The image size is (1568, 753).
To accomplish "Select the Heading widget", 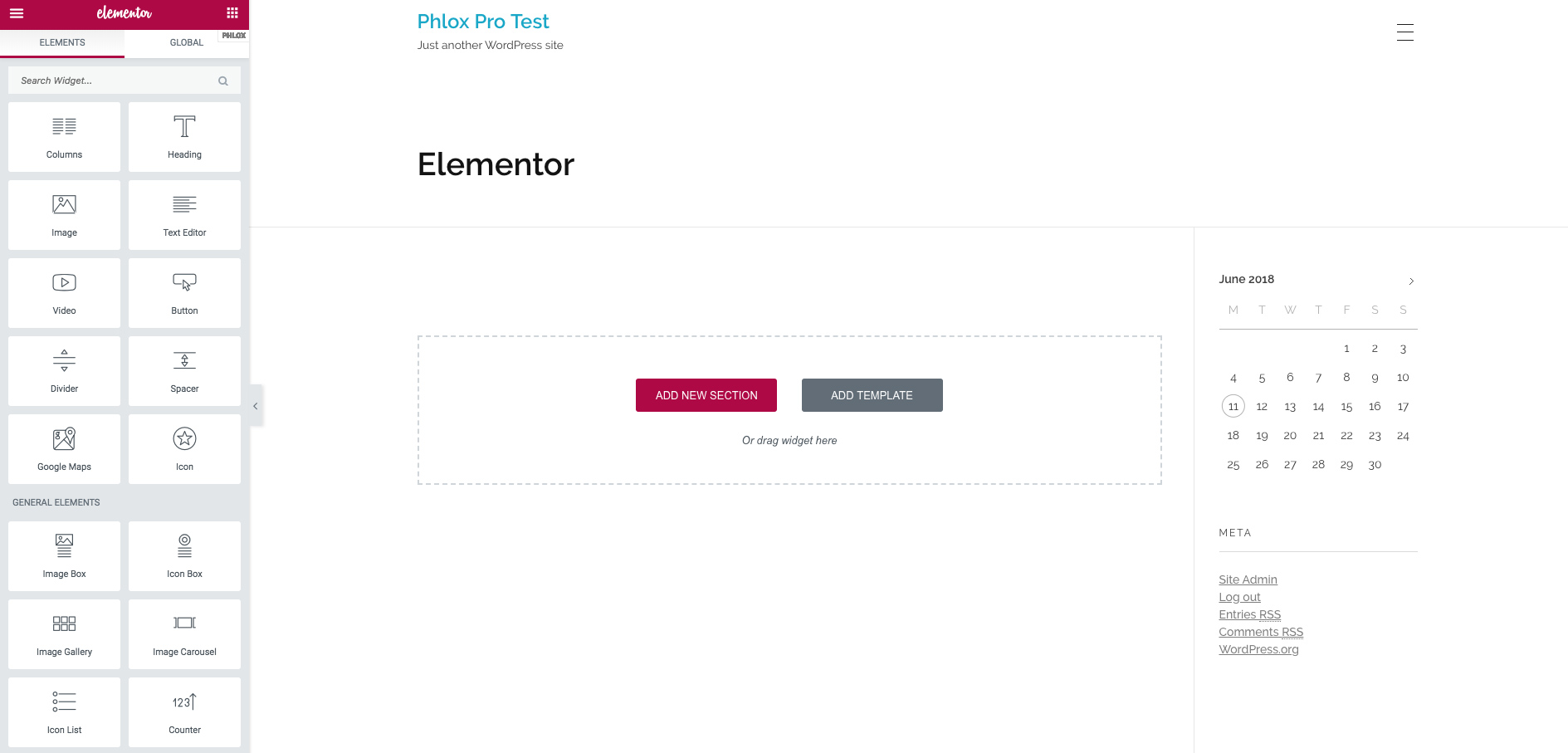I will 184,137.
